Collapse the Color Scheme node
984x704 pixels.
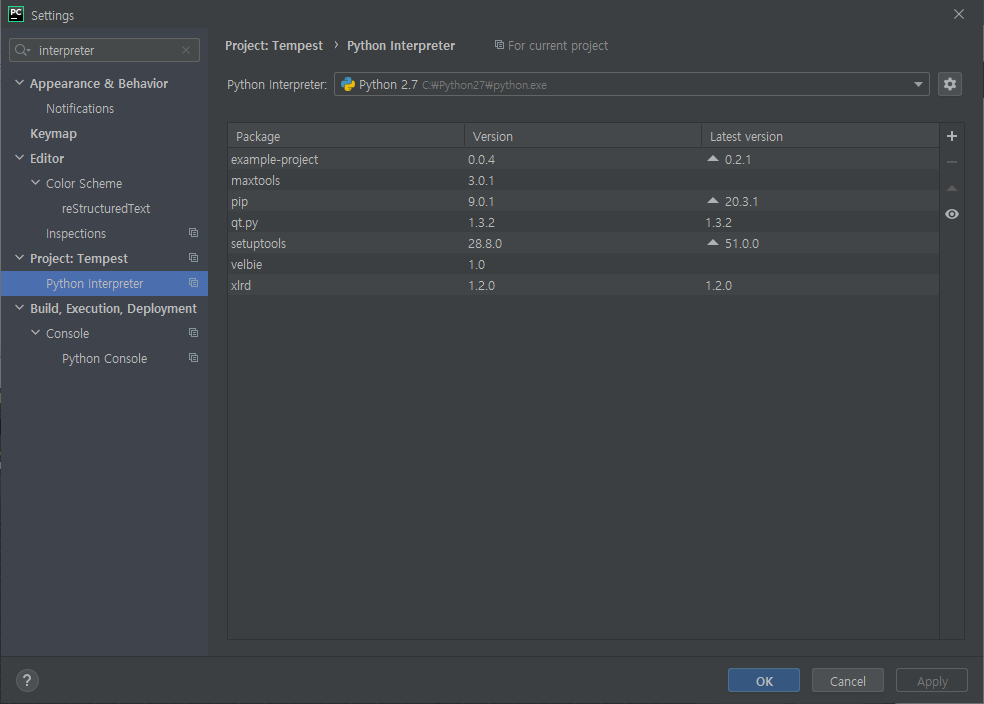(x=35, y=183)
